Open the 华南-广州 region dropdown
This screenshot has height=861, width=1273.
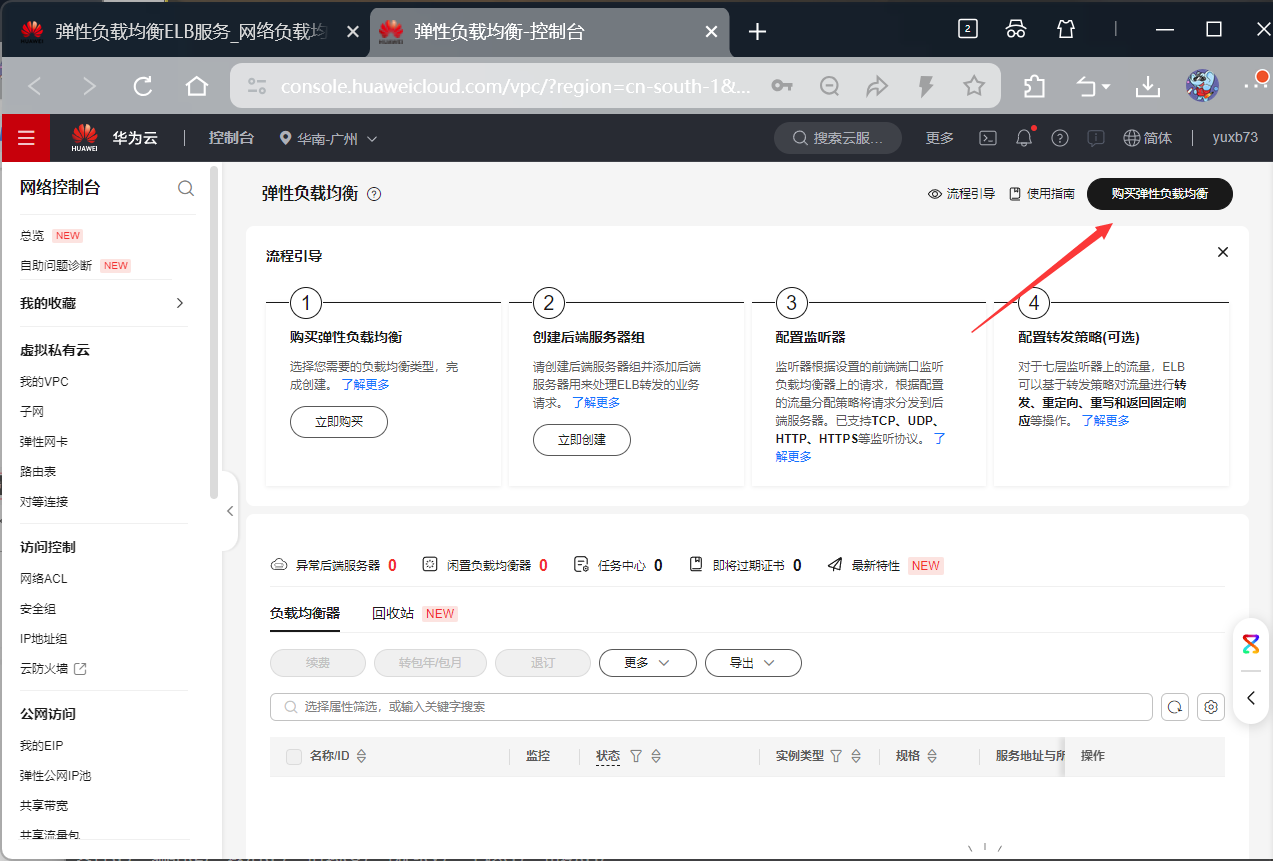click(328, 138)
